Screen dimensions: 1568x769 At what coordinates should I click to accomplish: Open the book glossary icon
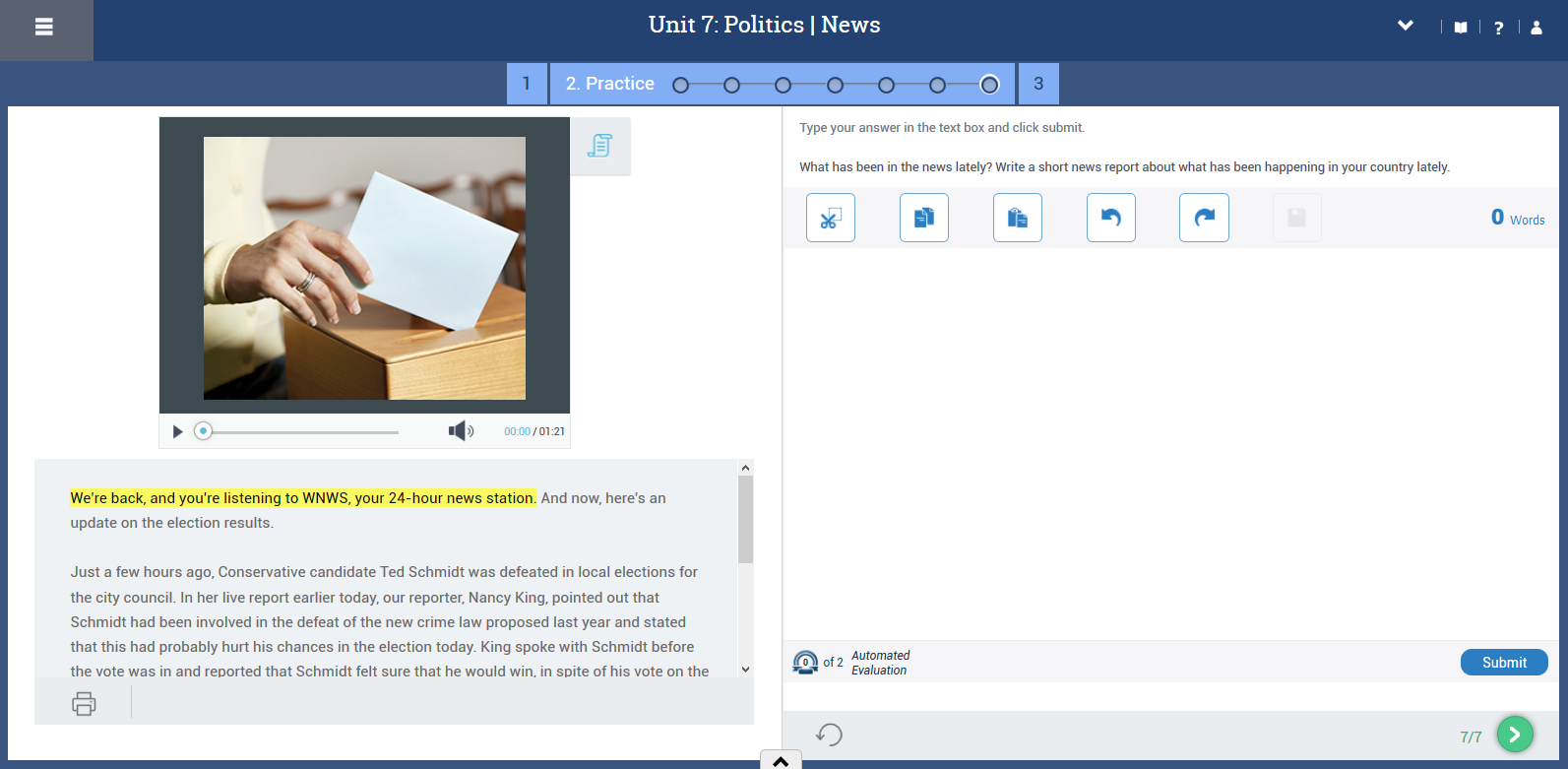click(x=1461, y=28)
